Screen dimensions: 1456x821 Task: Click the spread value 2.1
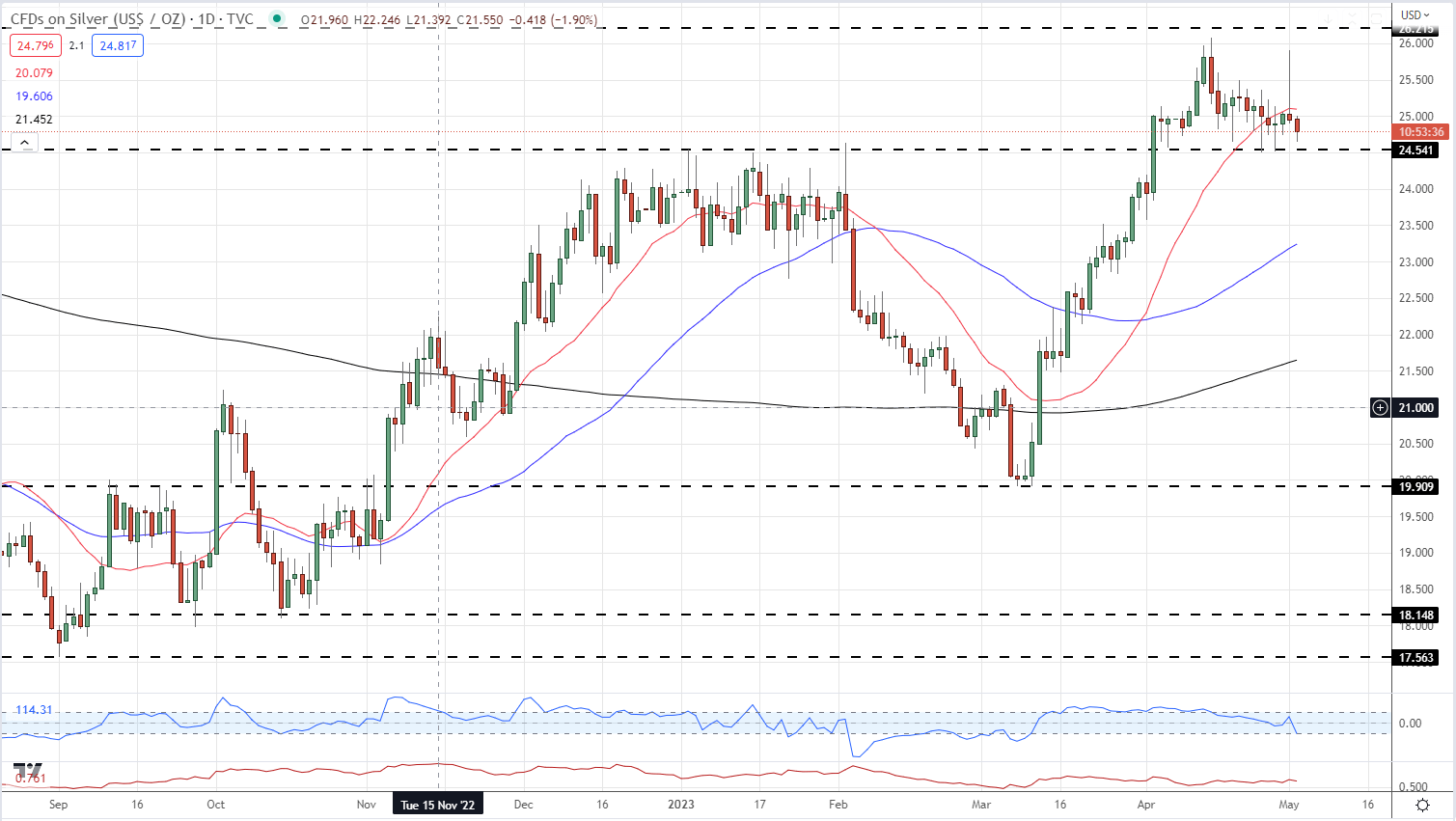coord(77,45)
